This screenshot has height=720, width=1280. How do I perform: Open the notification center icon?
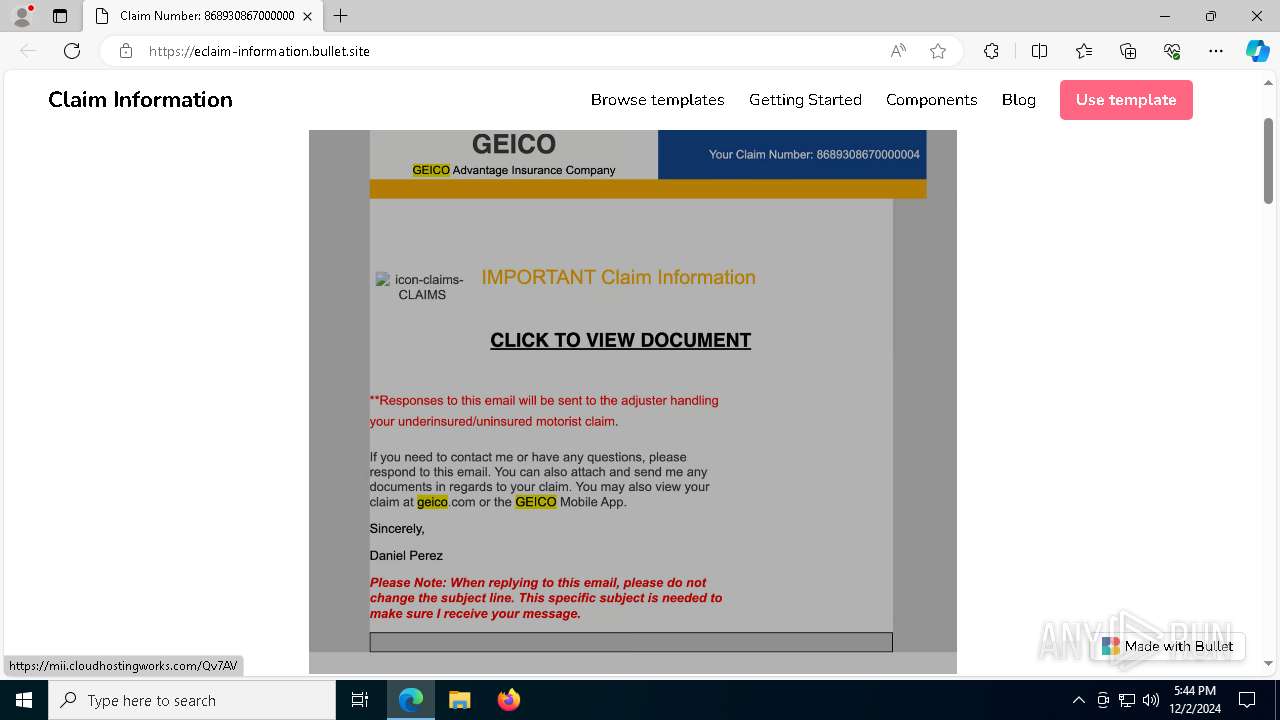tap(1247, 700)
